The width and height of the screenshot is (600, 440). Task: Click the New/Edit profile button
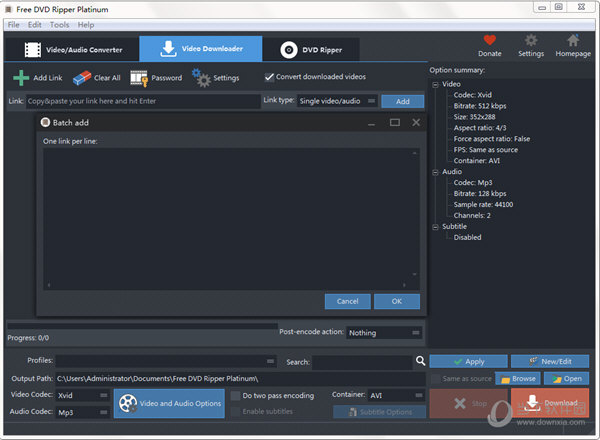coord(550,361)
